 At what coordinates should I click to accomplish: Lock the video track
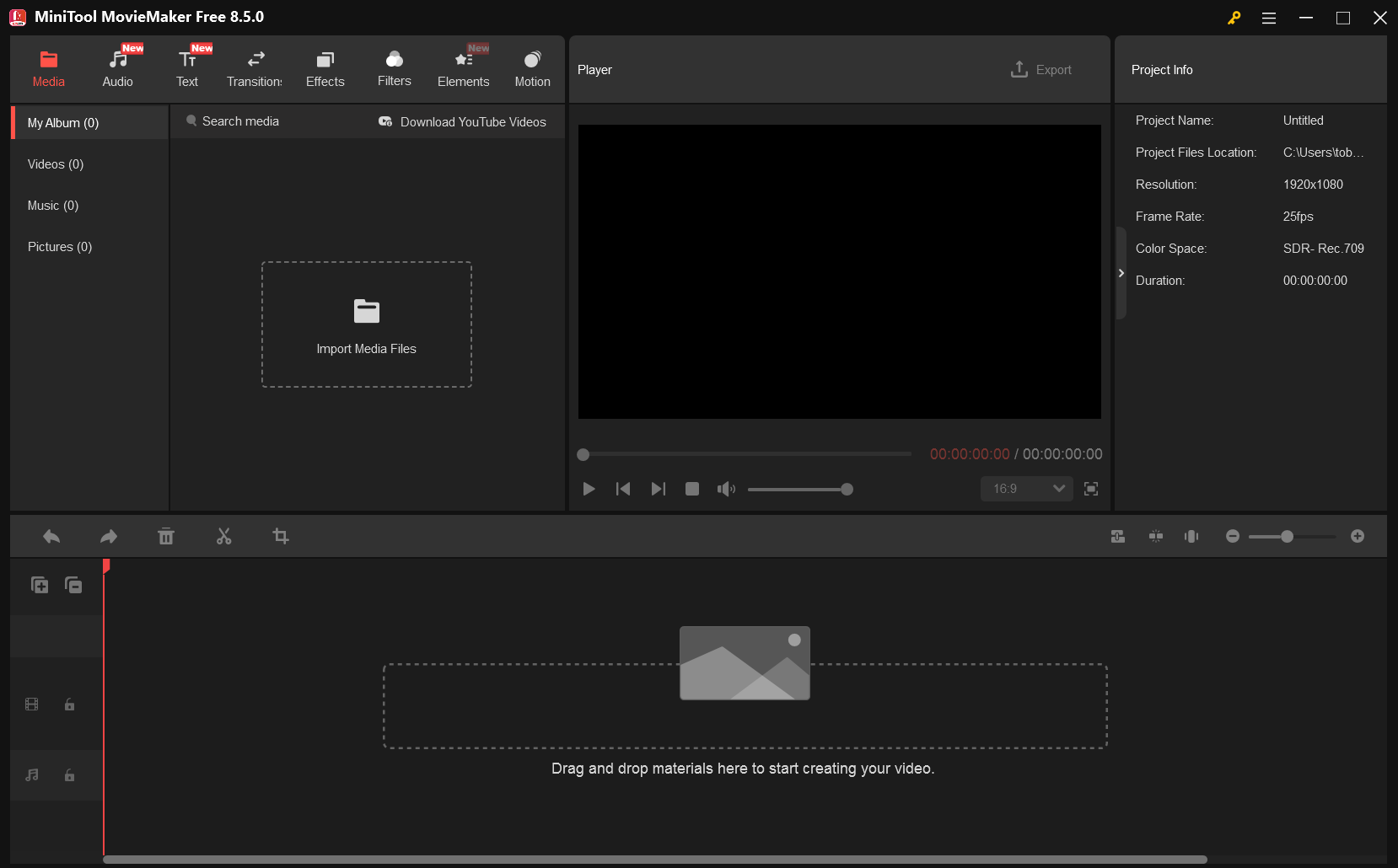click(68, 705)
